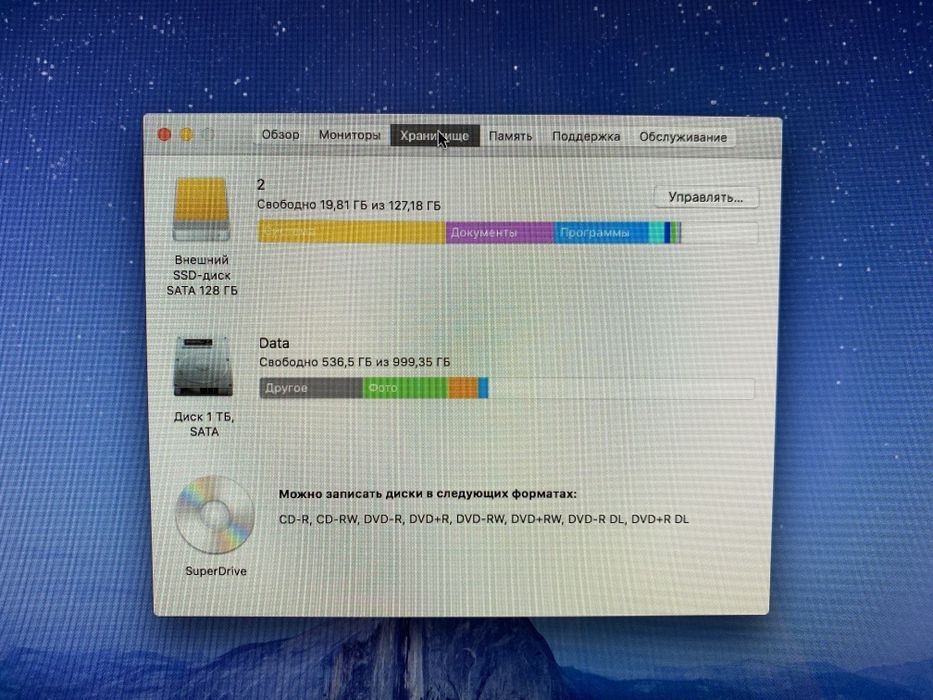The height and width of the screenshot is (700, 933).
Task: Click the teal segment of disk 2 bar
Action: click(x=656, y=233)
